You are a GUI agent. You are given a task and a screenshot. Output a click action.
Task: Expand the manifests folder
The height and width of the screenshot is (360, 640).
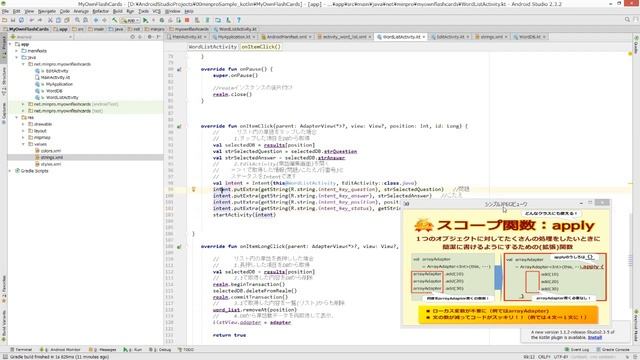click(x=17, y=51)
